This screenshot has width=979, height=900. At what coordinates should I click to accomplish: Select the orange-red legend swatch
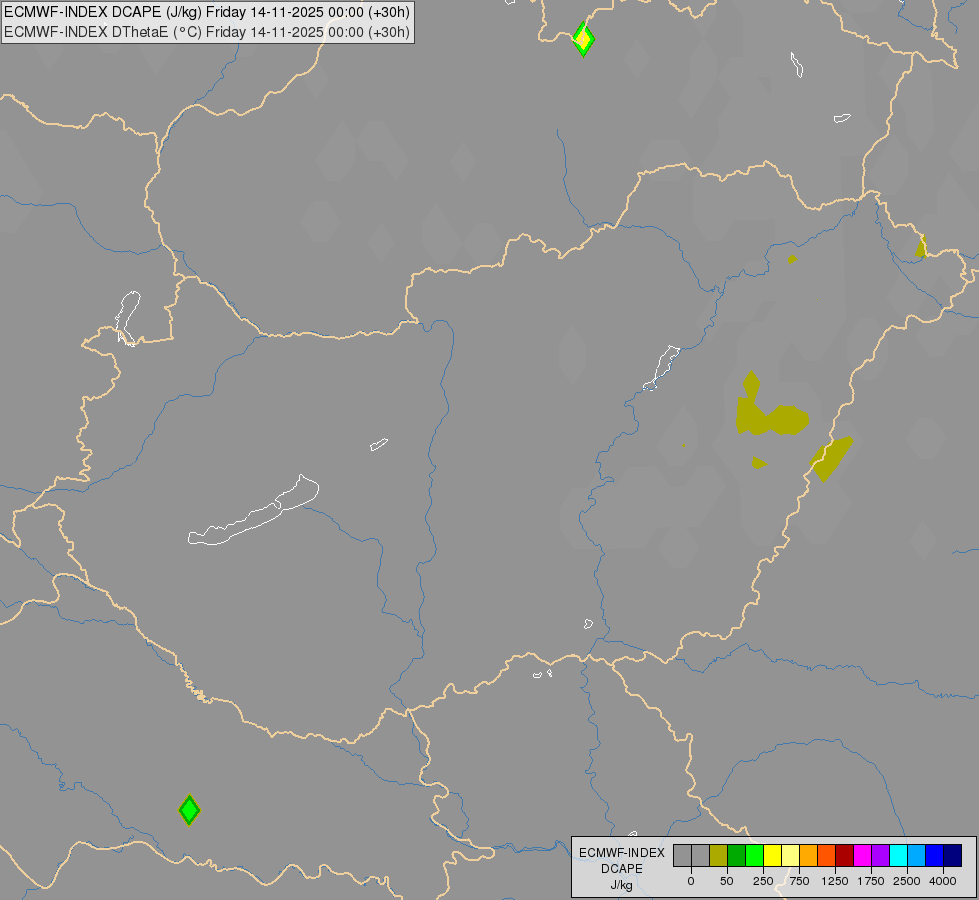(827, 856)
